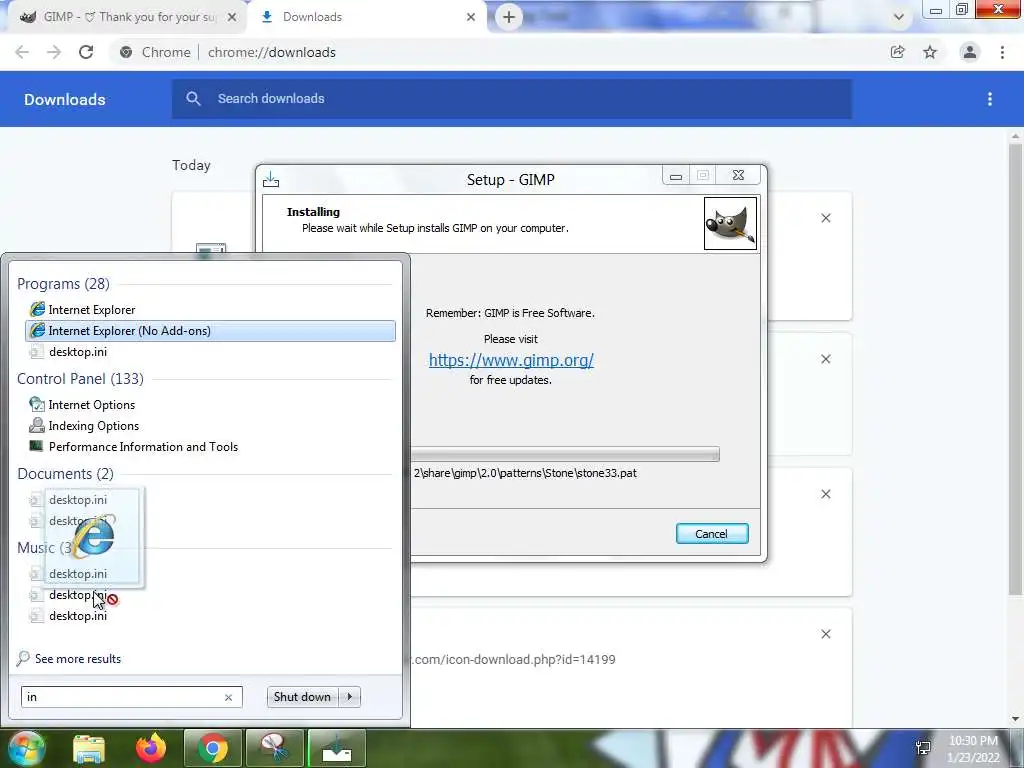Click the Shut down button
The width and height of the screenshot is (1024, 768).
coord(303,697)
